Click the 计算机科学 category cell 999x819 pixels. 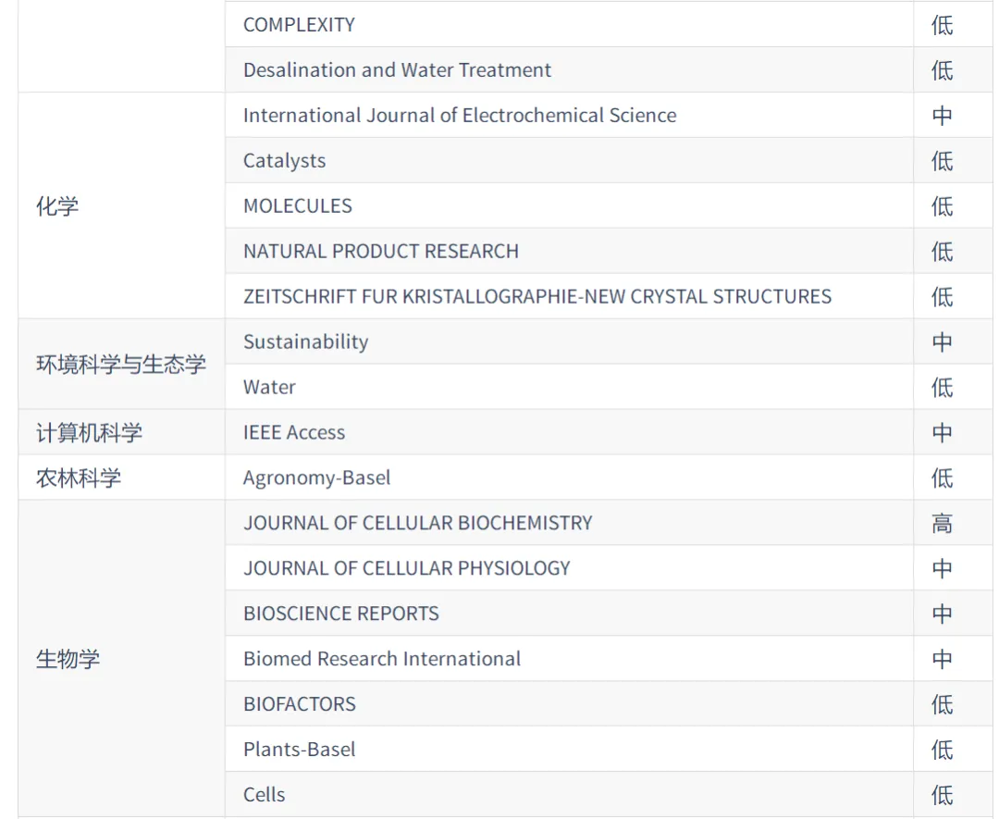tap(89, 433)
